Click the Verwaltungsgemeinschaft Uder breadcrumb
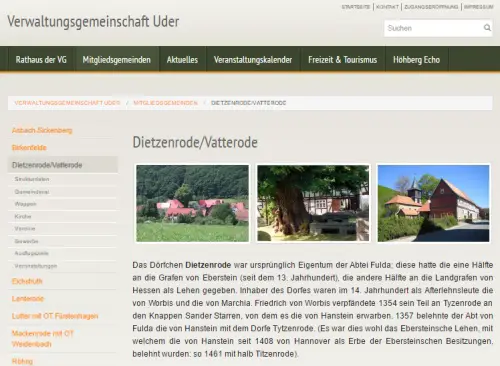The height and width of the screenshot is (366, 500). pyautogui.click(x=67, y=103)
